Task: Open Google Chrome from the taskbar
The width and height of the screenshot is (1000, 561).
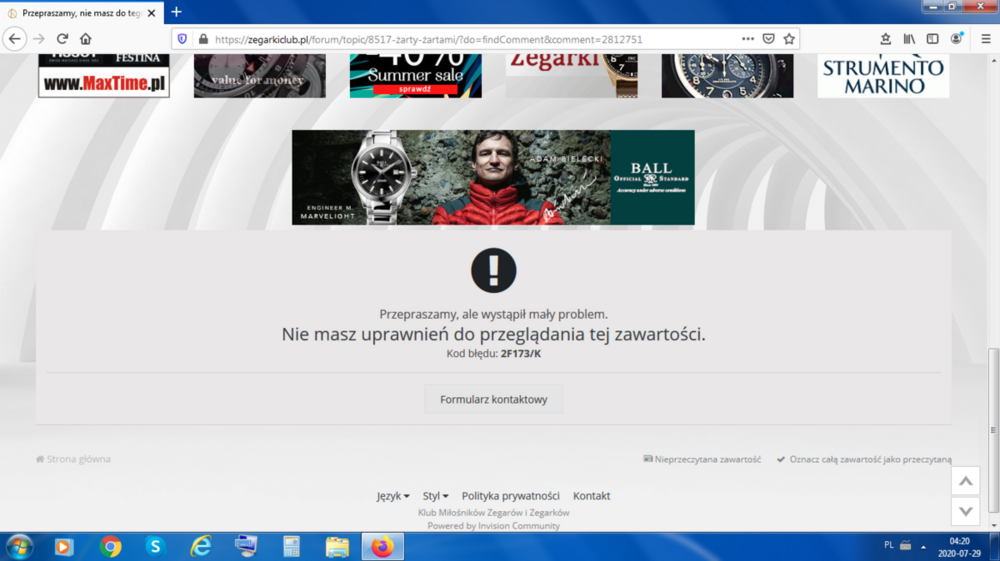Action: (x=110, y=547)
